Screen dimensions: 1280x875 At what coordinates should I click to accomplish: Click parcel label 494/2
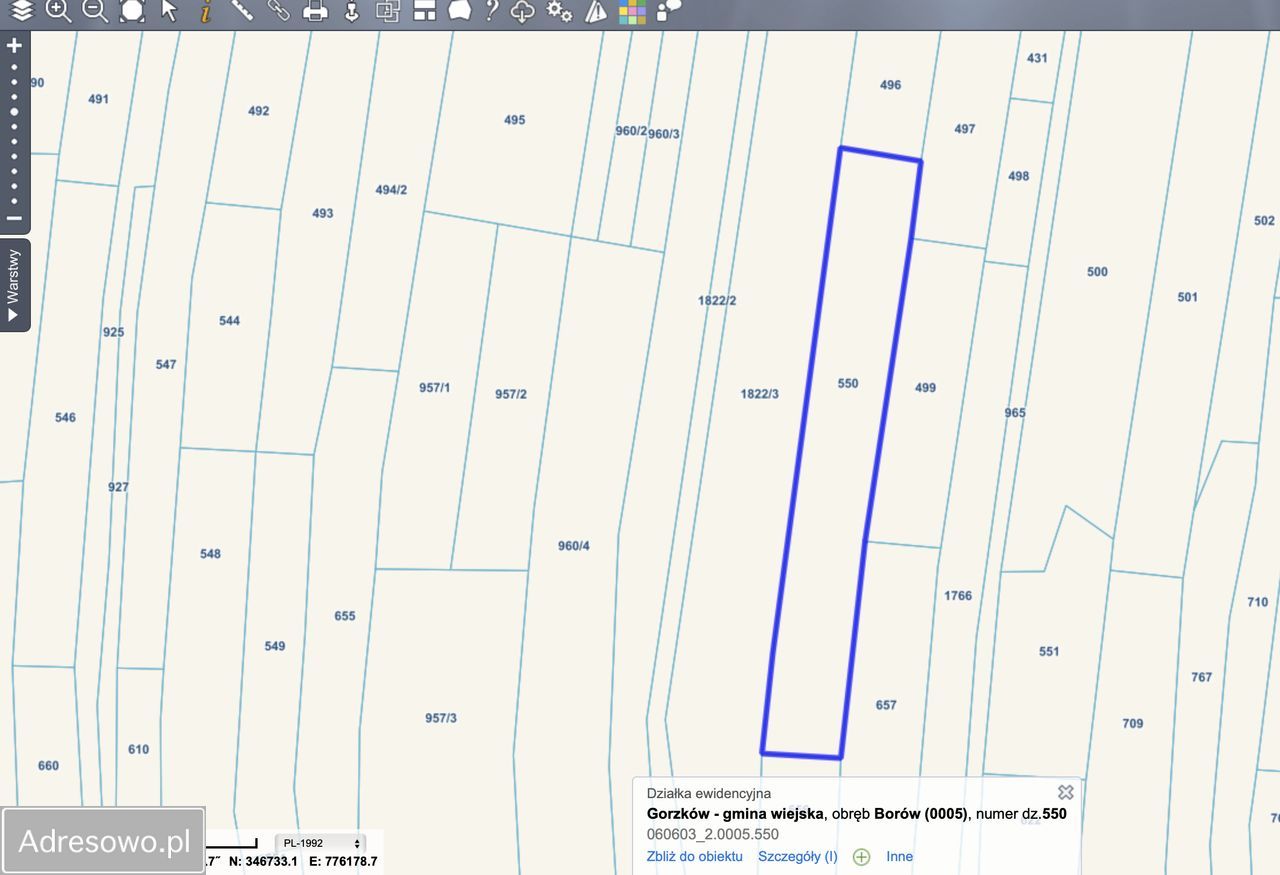[391, 190]
